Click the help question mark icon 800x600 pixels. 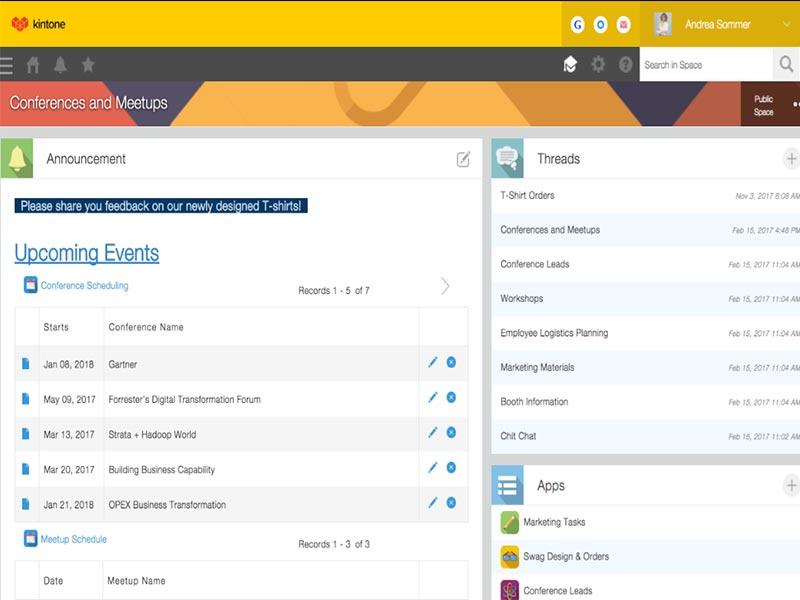click(x=626, y=64)
